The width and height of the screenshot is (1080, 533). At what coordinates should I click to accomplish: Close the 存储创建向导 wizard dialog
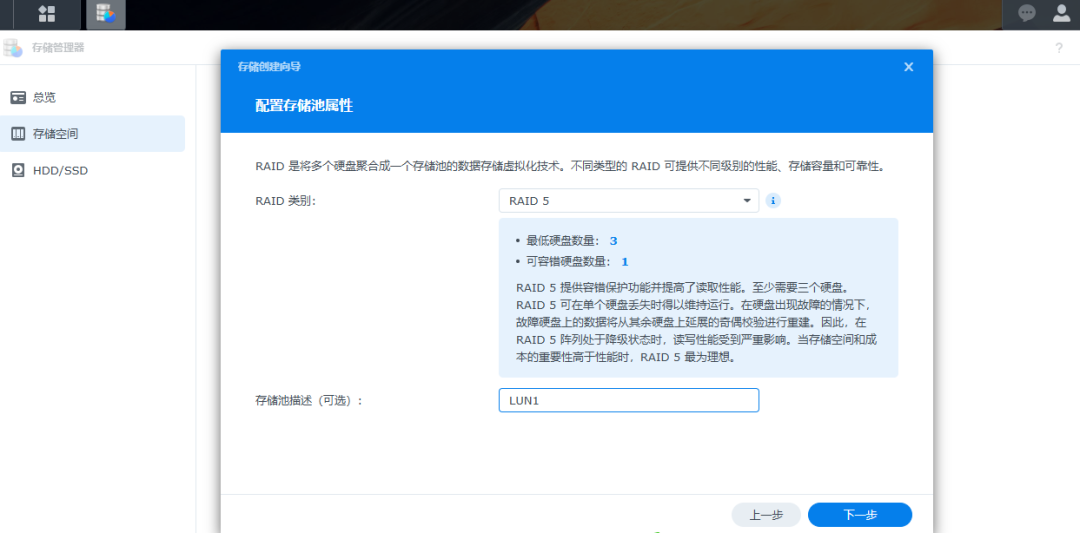click(908, 67)
